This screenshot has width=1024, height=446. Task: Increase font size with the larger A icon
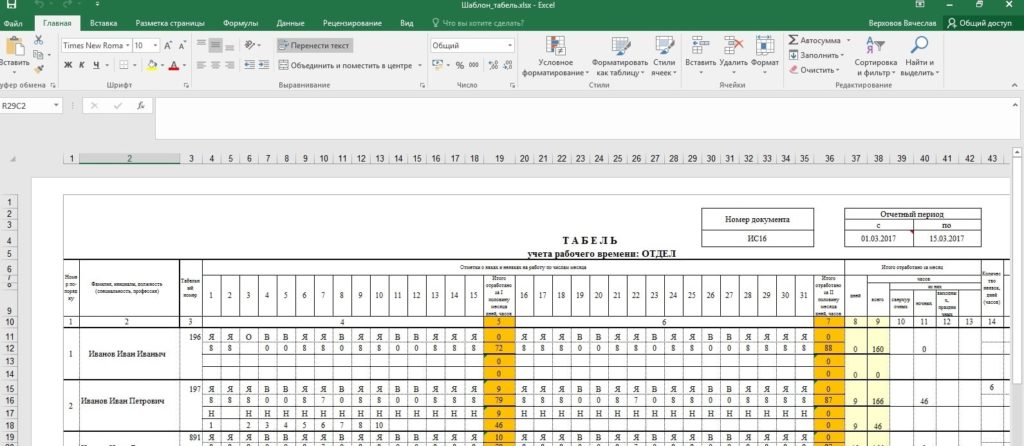[168, 46]
